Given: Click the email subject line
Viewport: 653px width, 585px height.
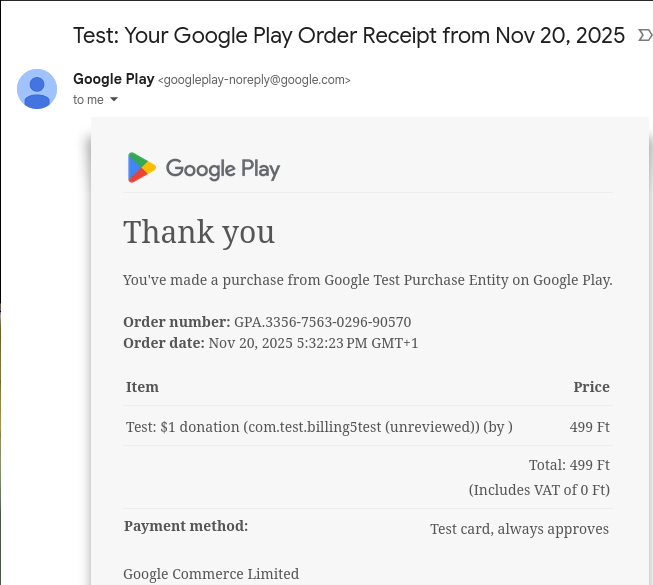Looking at the screenshot, I should 348,36.
